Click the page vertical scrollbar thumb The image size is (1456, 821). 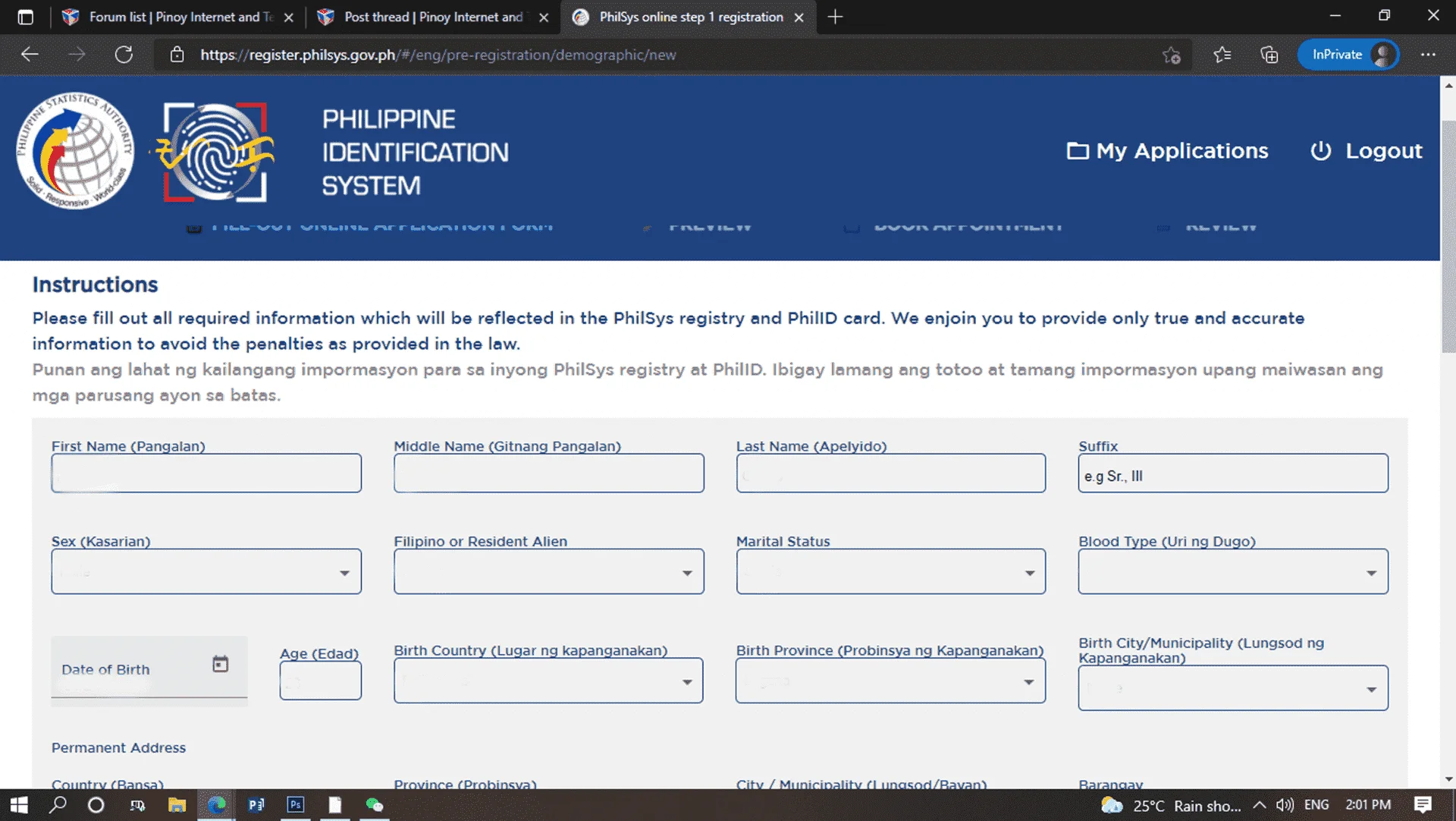click(x=1448, y=237)
